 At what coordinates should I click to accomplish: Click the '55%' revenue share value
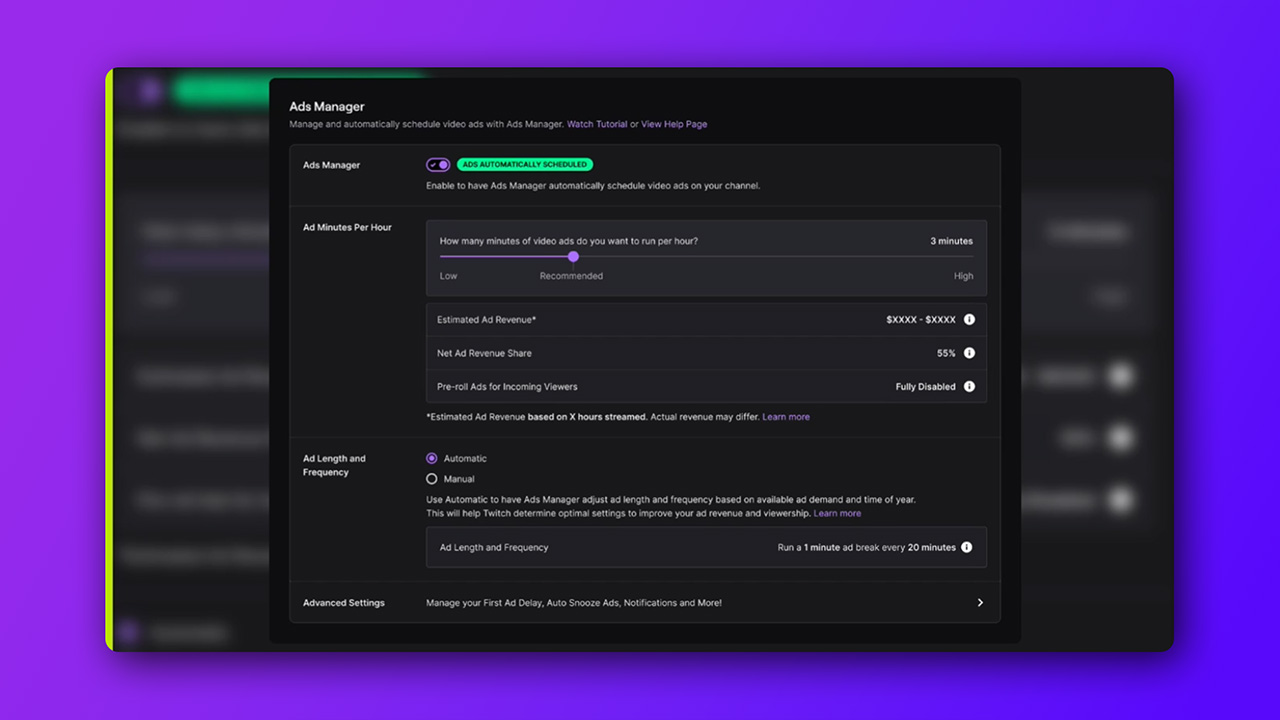[x=946, y=353]
